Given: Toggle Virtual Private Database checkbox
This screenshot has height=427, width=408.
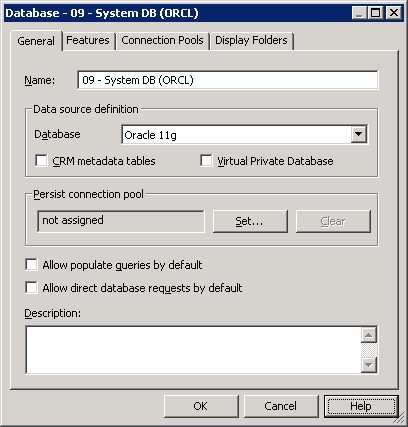Looking at the screenshot, I should [x=206, y=161].
